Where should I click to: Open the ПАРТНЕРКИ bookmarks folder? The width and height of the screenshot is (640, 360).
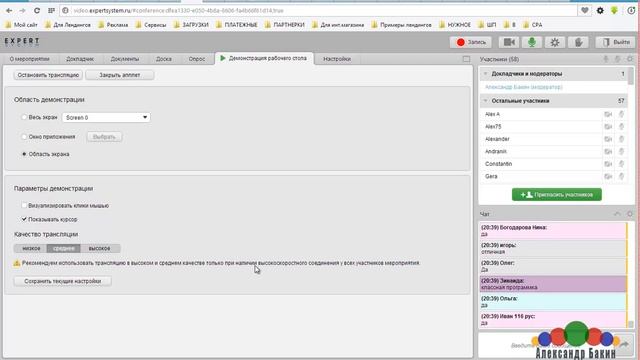[285, 25]
